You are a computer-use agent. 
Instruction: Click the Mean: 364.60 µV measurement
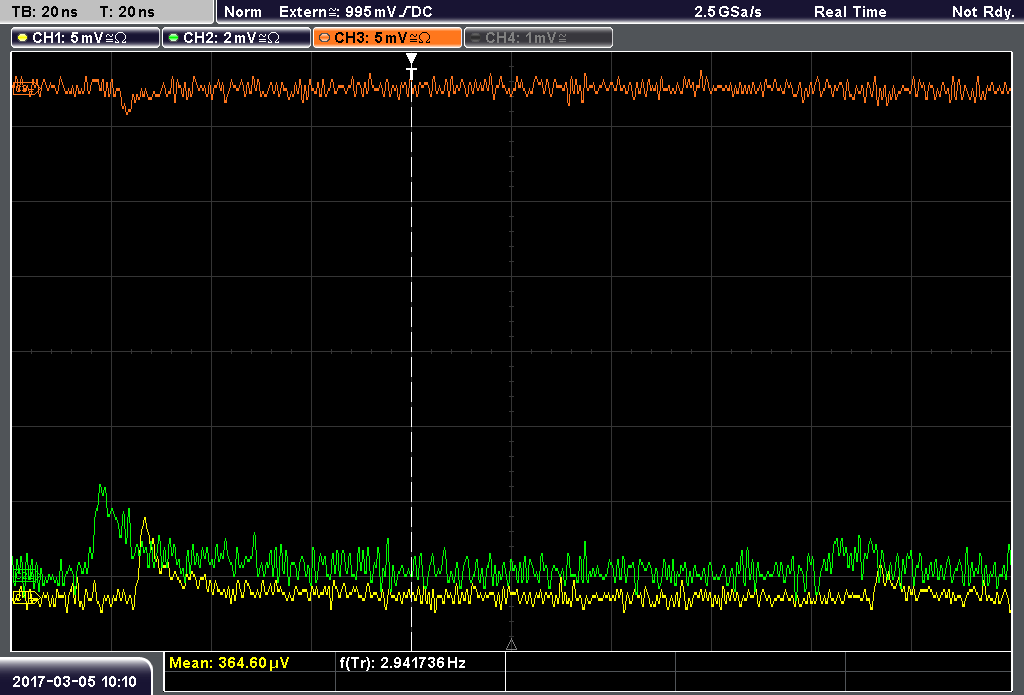coord(229,663)
